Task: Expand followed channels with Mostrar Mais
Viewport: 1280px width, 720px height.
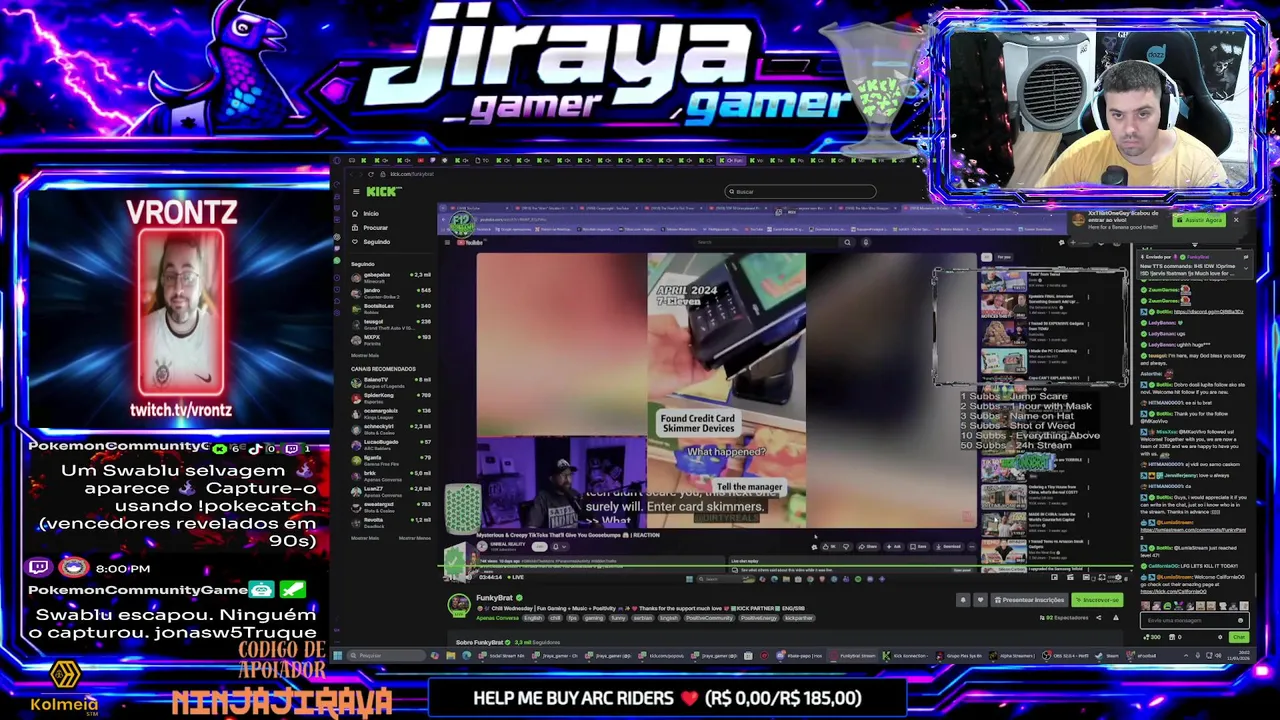Action: [x=365, y=355]
